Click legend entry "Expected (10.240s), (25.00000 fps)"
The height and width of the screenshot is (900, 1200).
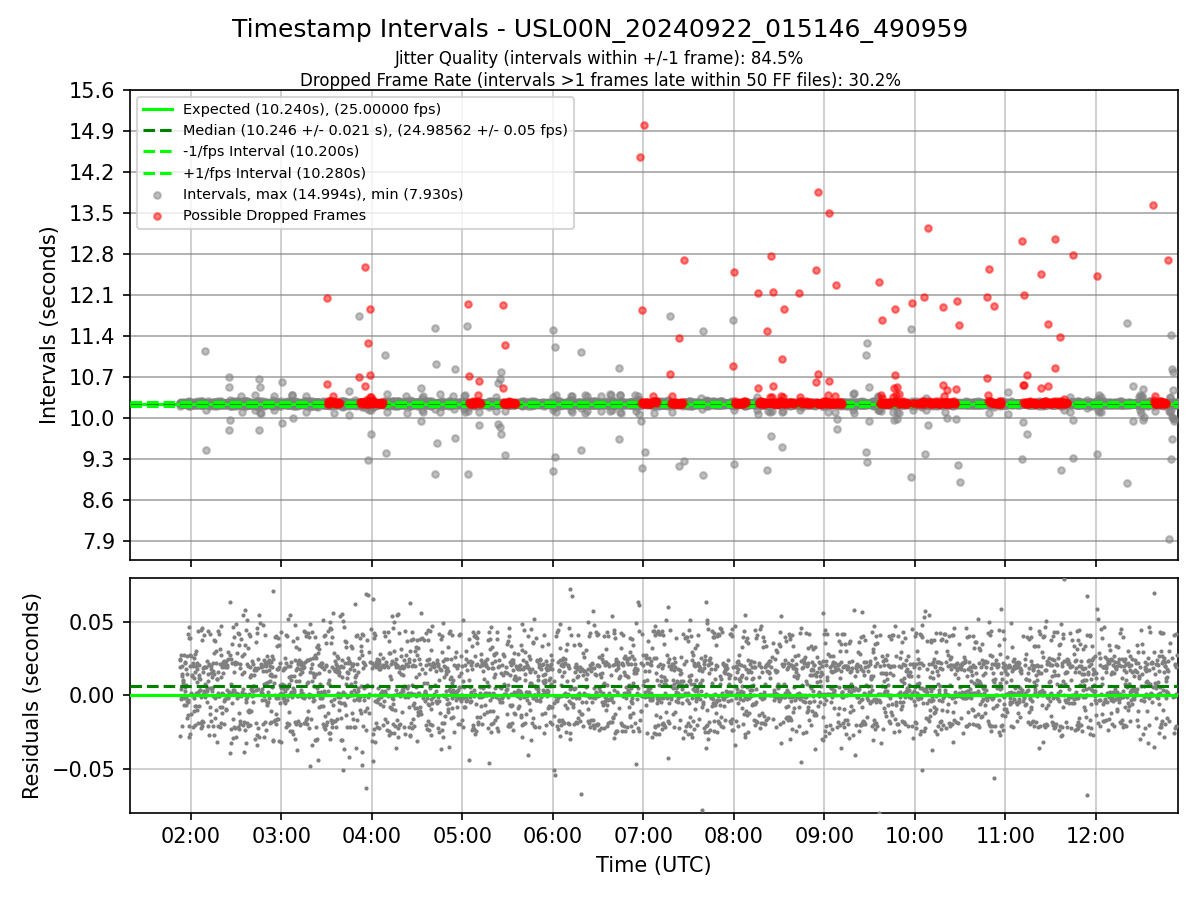pos(312,109)
